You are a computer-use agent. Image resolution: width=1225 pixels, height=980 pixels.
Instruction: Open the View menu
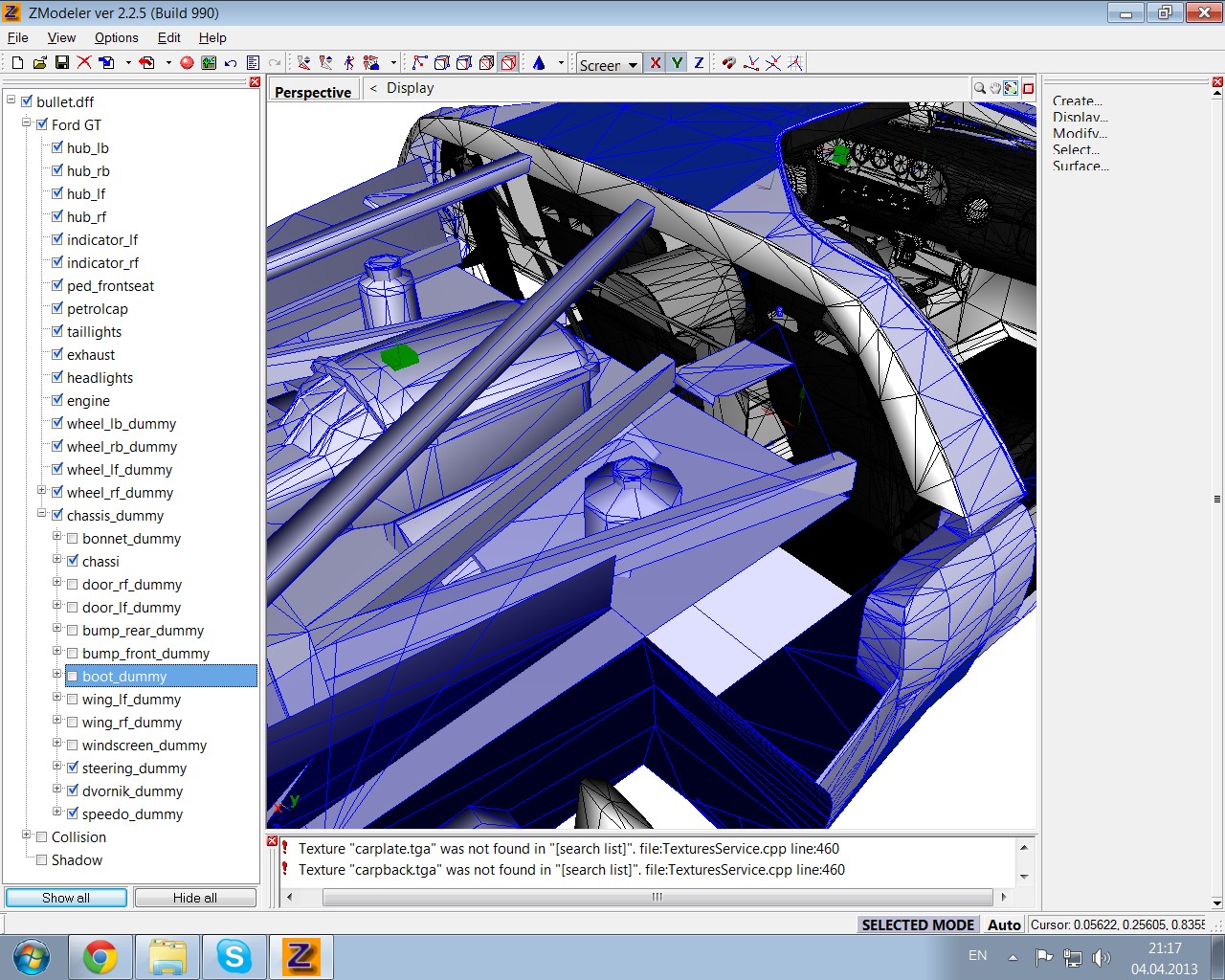(61, 37)
